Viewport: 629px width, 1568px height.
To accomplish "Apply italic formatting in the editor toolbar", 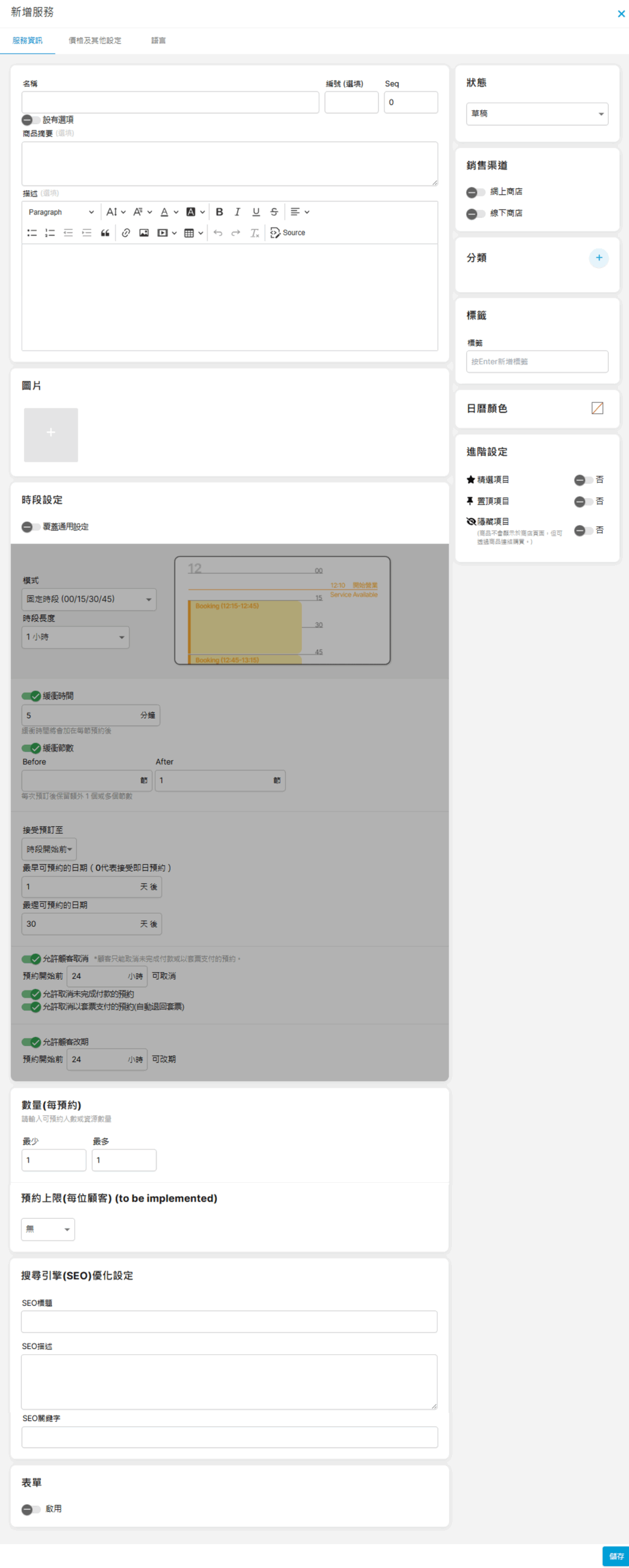I will point(238,212).
